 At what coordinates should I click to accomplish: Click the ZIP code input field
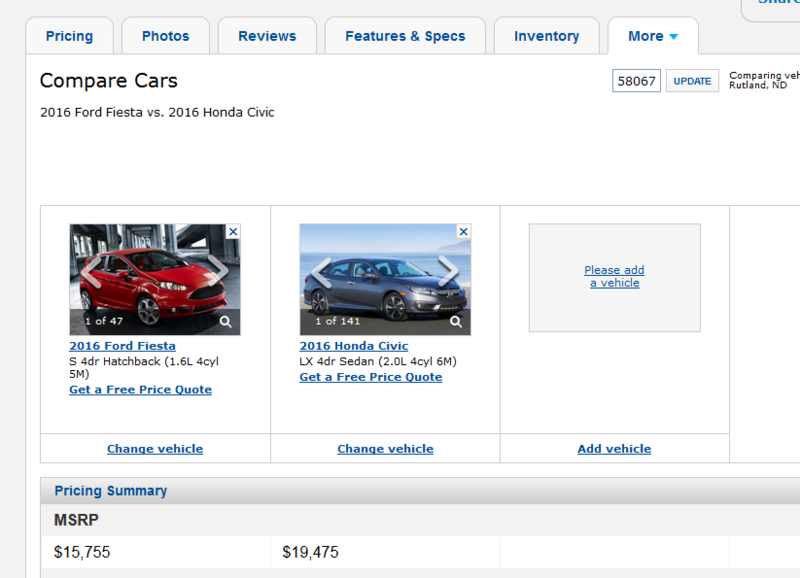[x=636, y=81]
